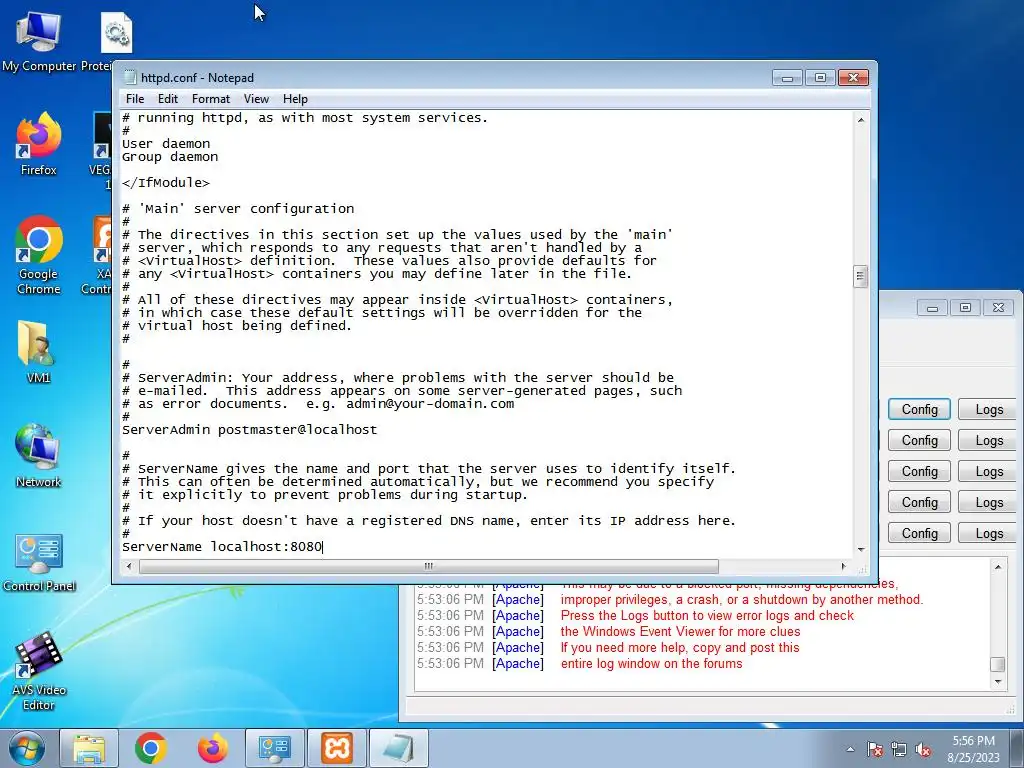Screen dimensions: 1024x768
Task: Switch to Notepad taskbar button
Action: 398,748
